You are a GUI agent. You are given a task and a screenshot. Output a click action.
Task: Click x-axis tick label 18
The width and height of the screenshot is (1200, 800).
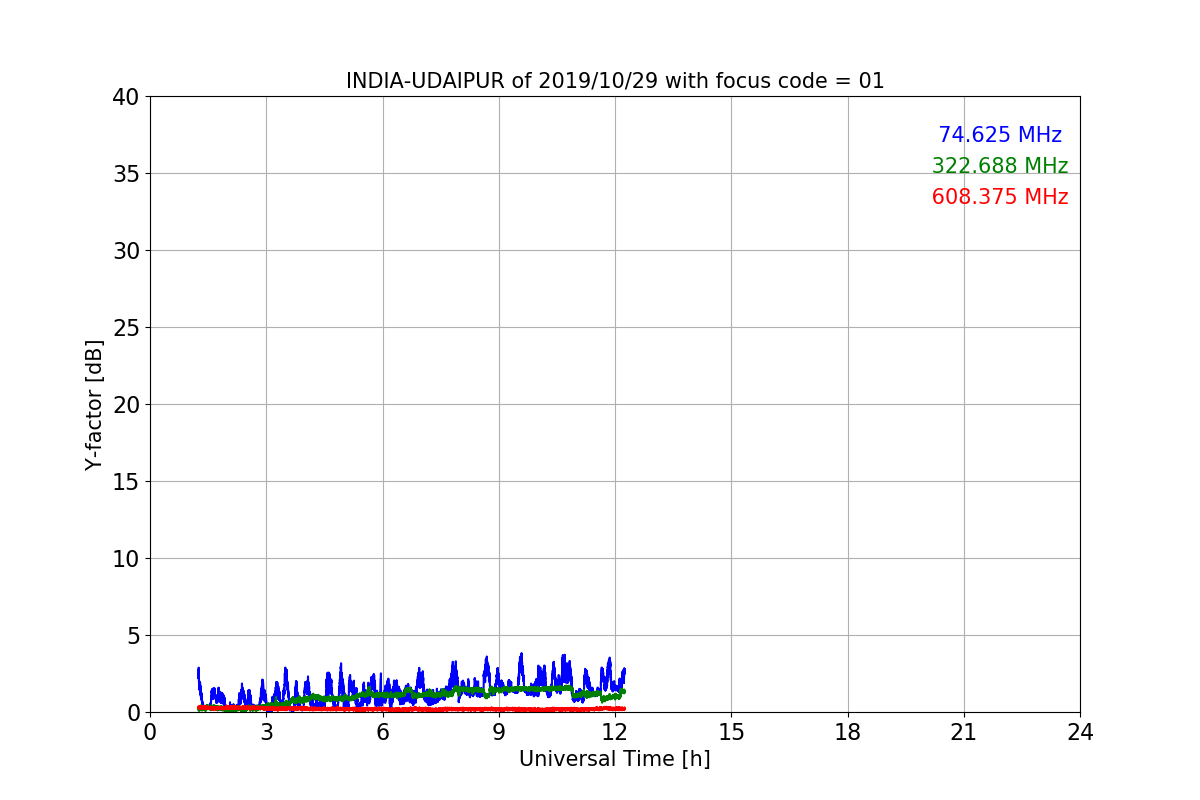(x=848, y=732)
